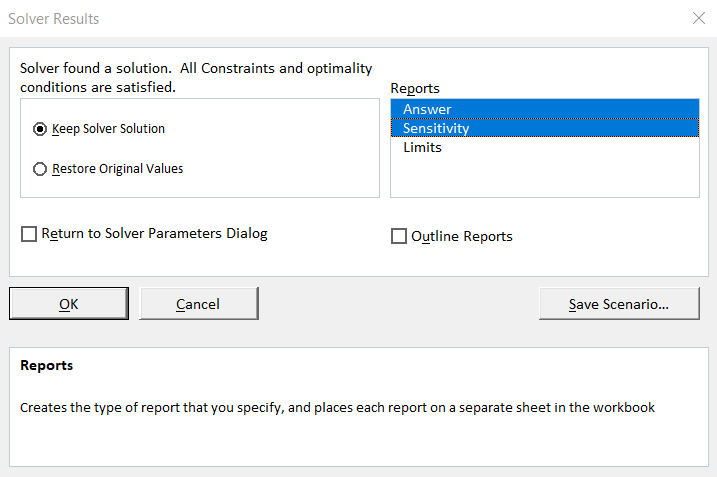
Task: Toggle the Outline Reports checkbox
Action: [399, 236]
